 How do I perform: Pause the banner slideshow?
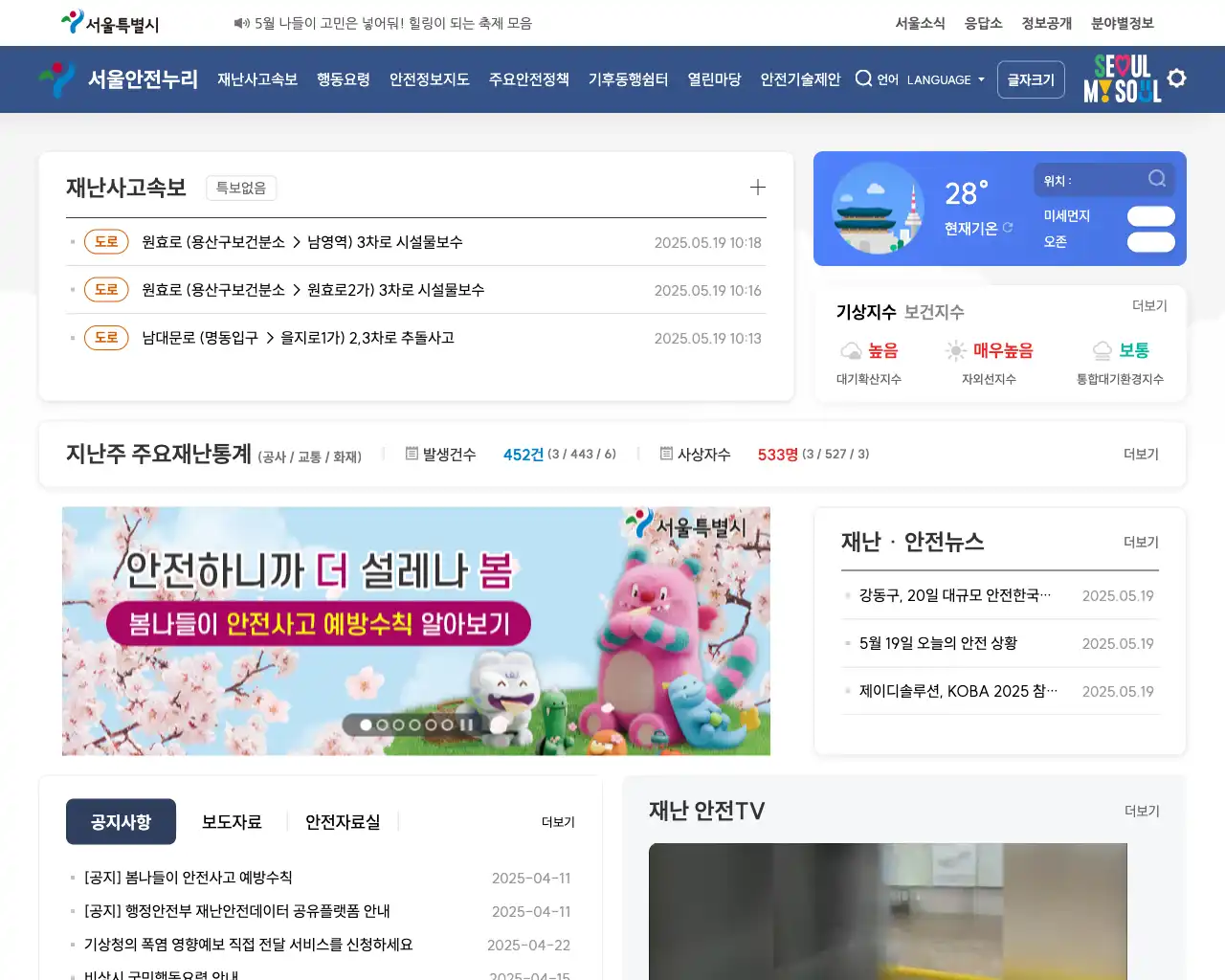(466, 725)
